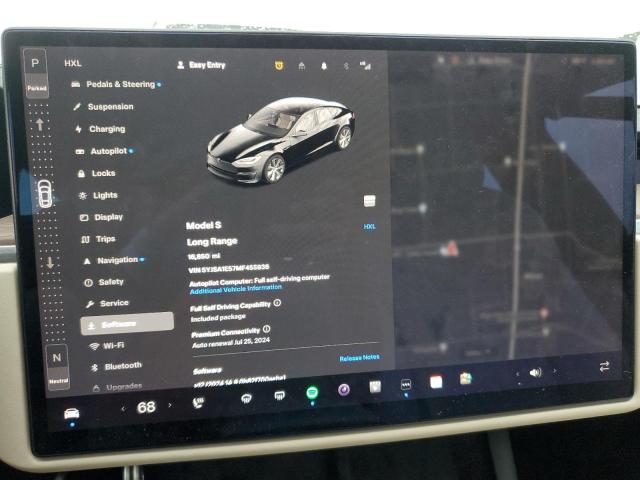The height and width of the screenshot is (480, 640).
Task: Open Navigation settings
Action: tap(113, 260)
